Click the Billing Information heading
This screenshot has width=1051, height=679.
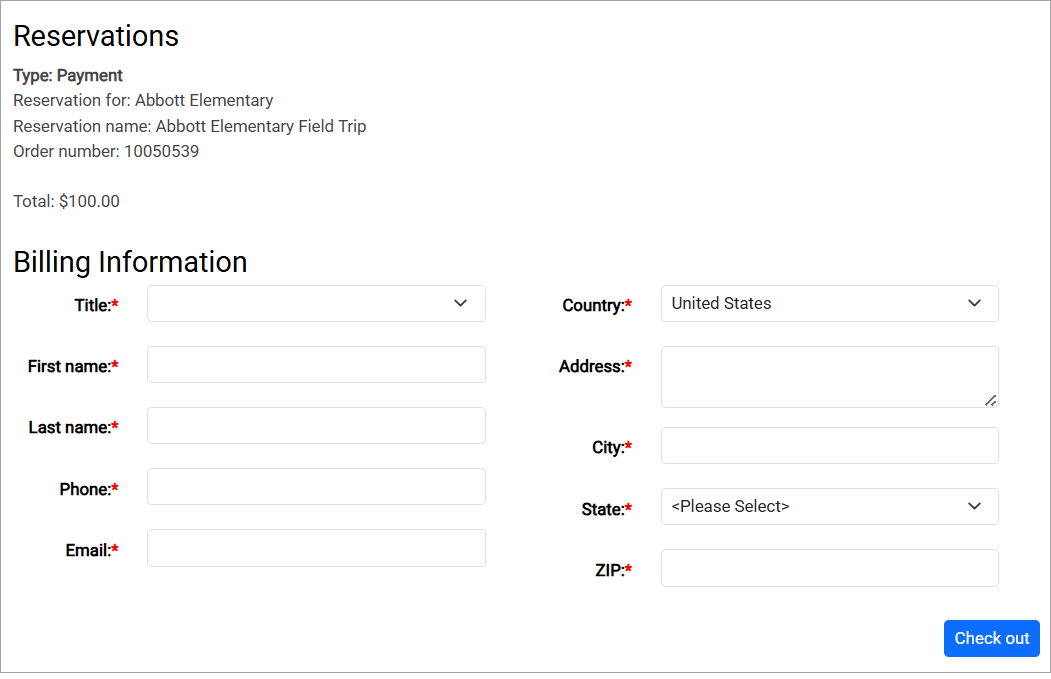click(130, 262)
